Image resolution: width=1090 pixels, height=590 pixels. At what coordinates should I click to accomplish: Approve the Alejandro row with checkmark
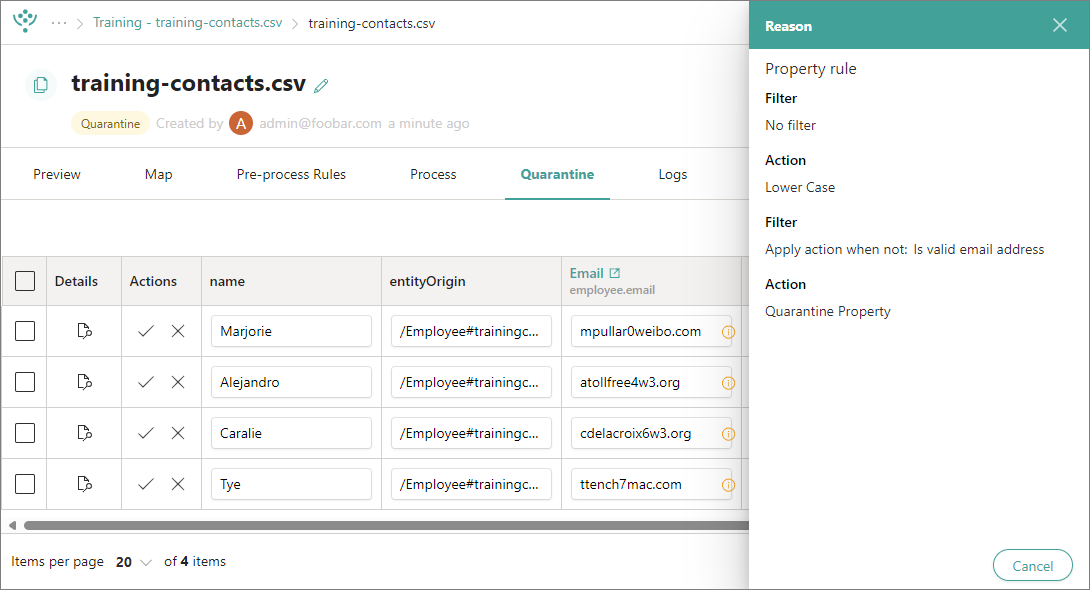[x=146, y=382]
